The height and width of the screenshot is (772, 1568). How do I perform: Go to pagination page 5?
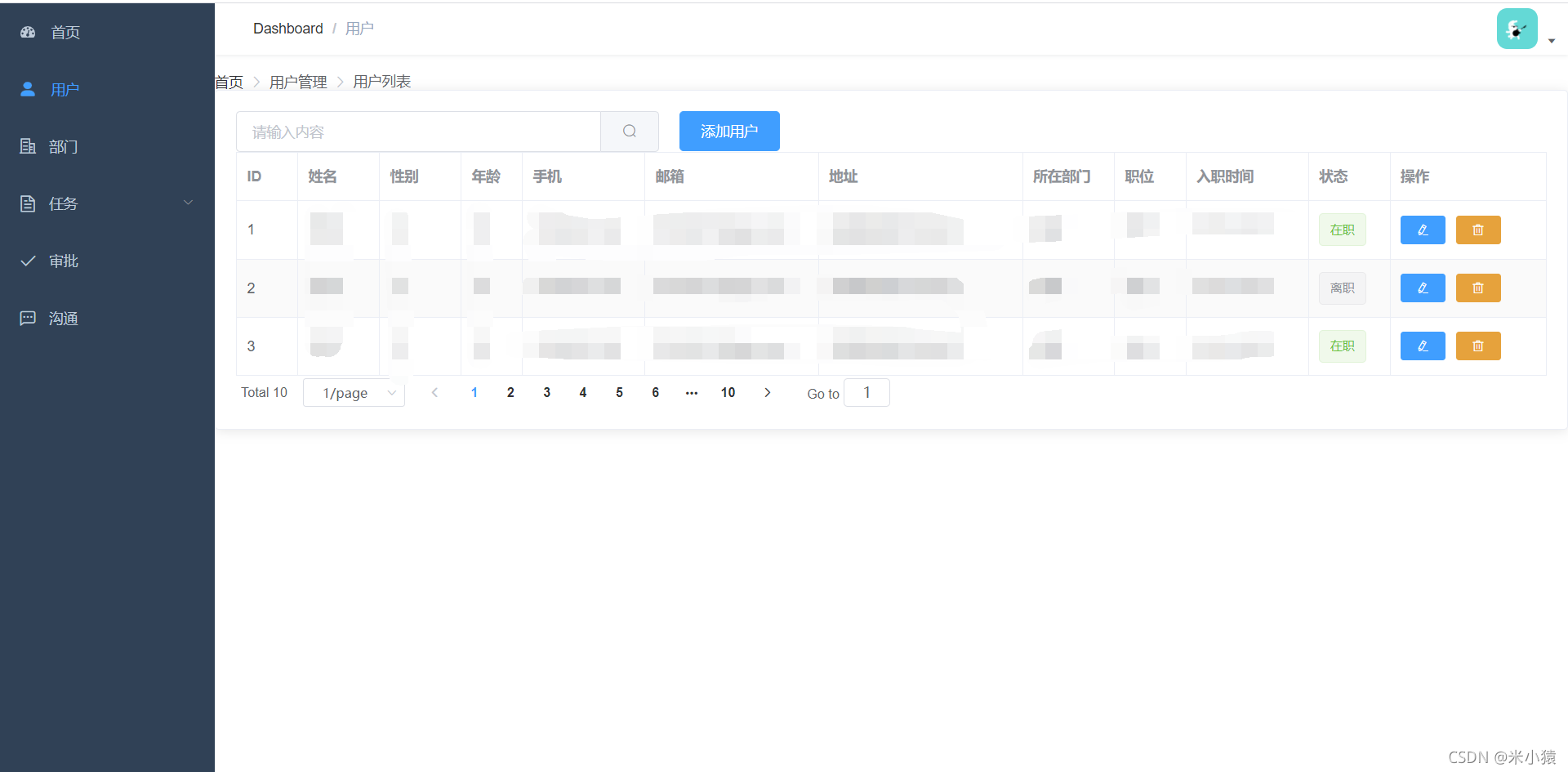coord(619,392)
